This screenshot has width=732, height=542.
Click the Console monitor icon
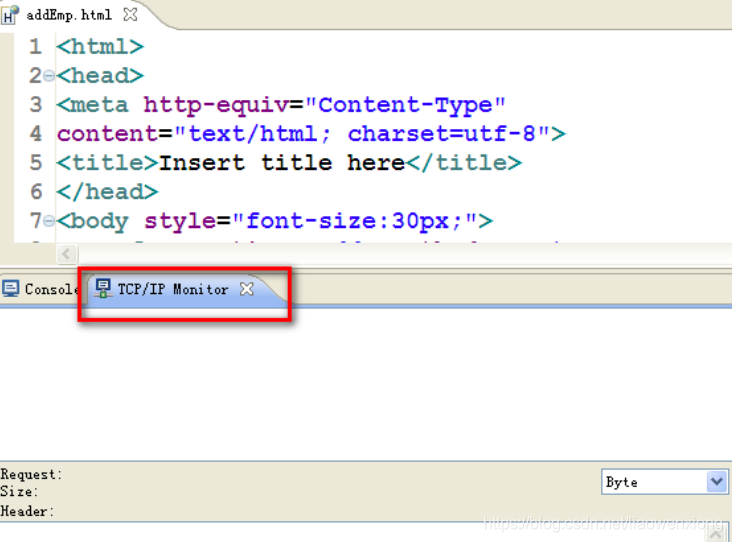coord(11,289)
